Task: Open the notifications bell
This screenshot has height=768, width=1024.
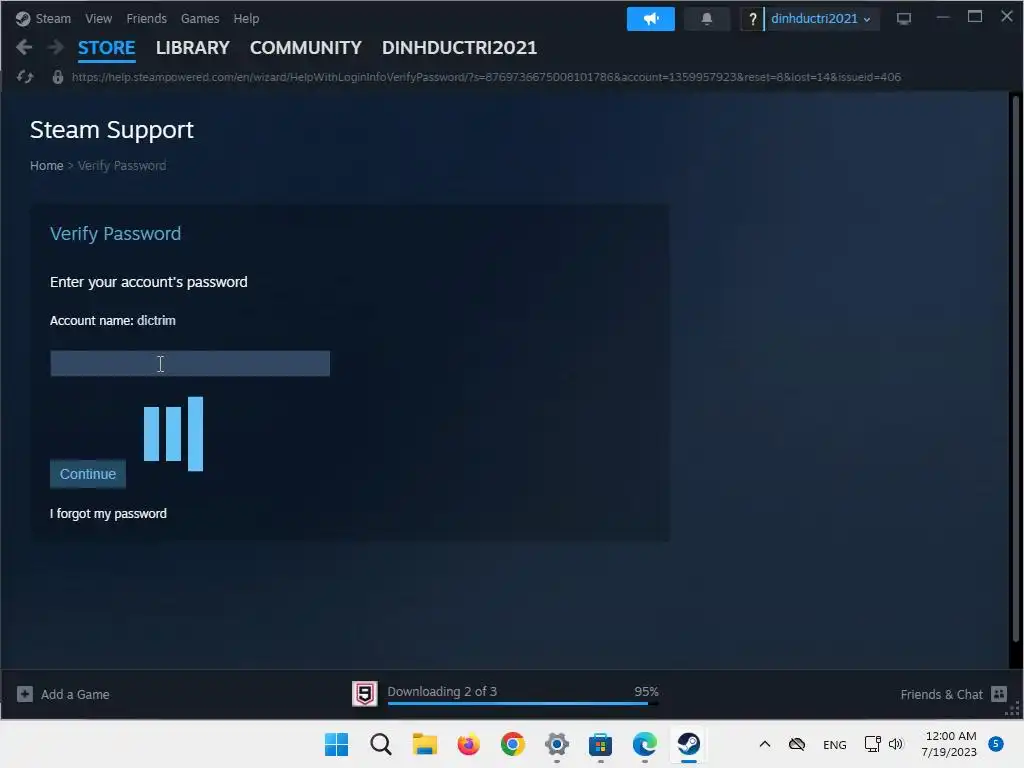Action: tap(707, 19)
